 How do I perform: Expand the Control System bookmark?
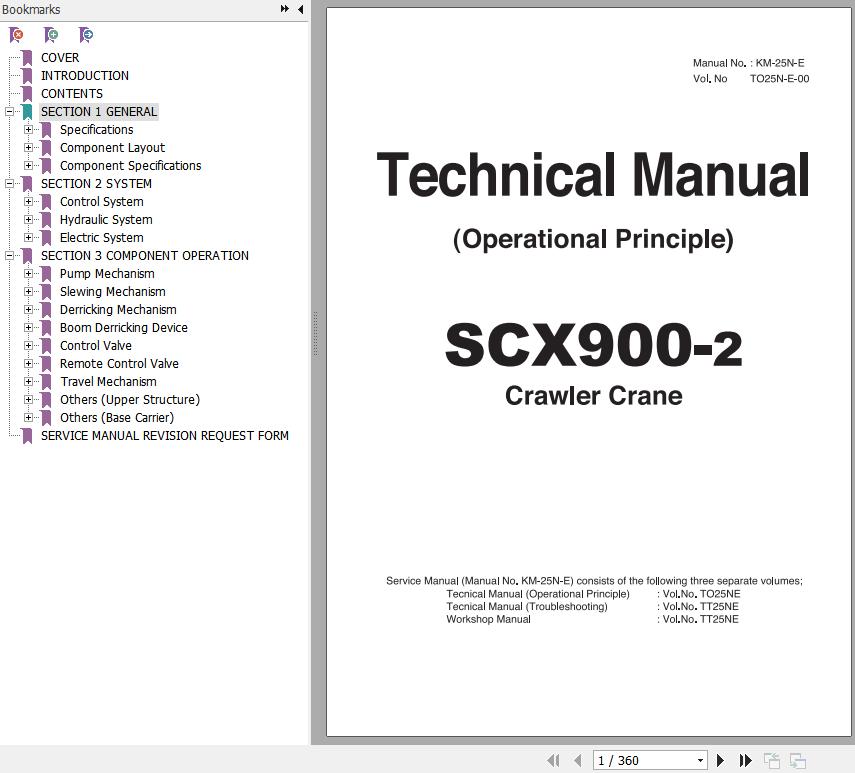tap(28, 202)
